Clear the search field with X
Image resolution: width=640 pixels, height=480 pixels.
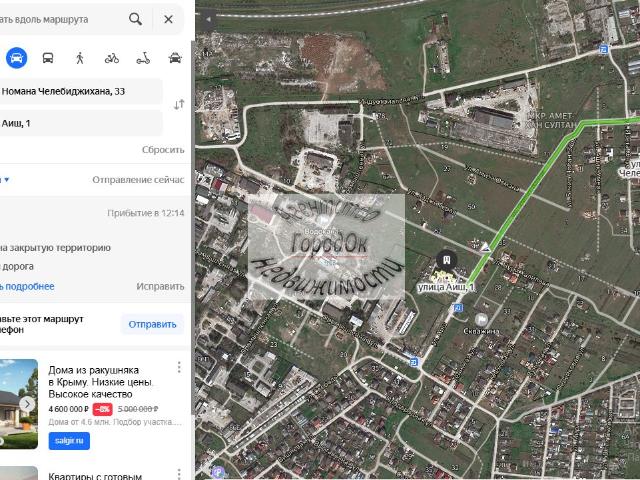[168, 19]
